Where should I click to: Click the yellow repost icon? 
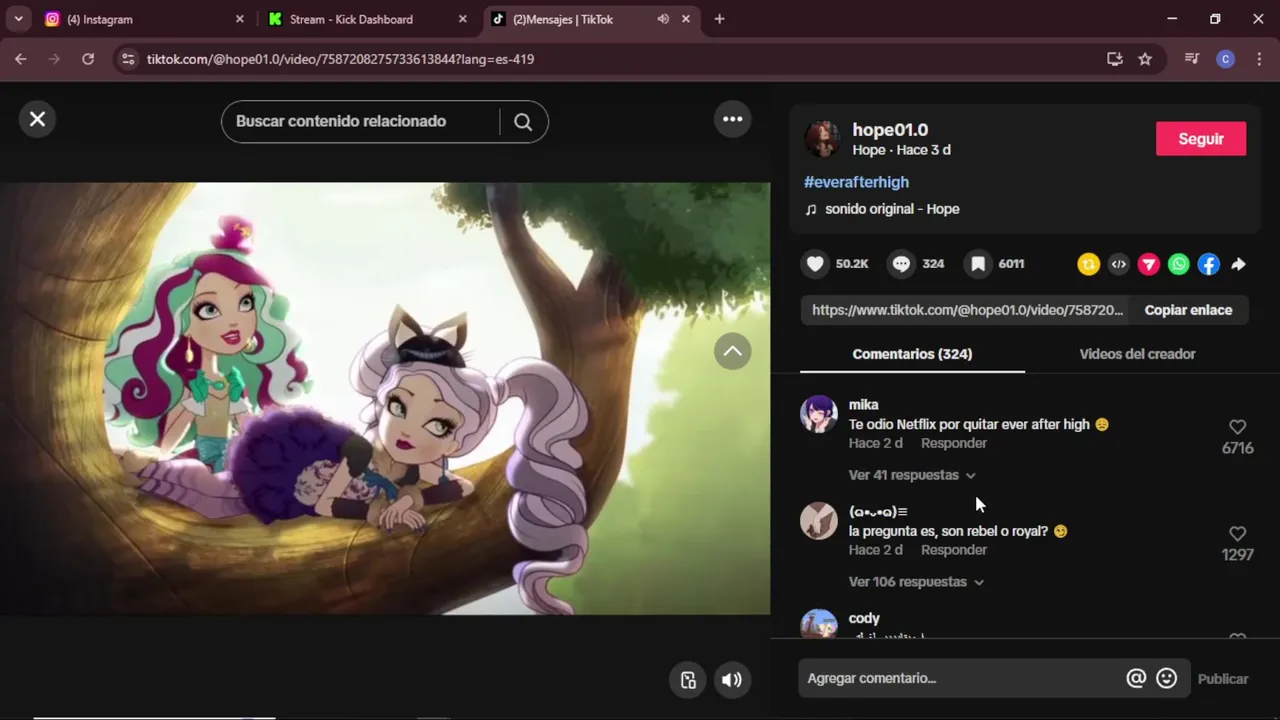(1088, 264)
